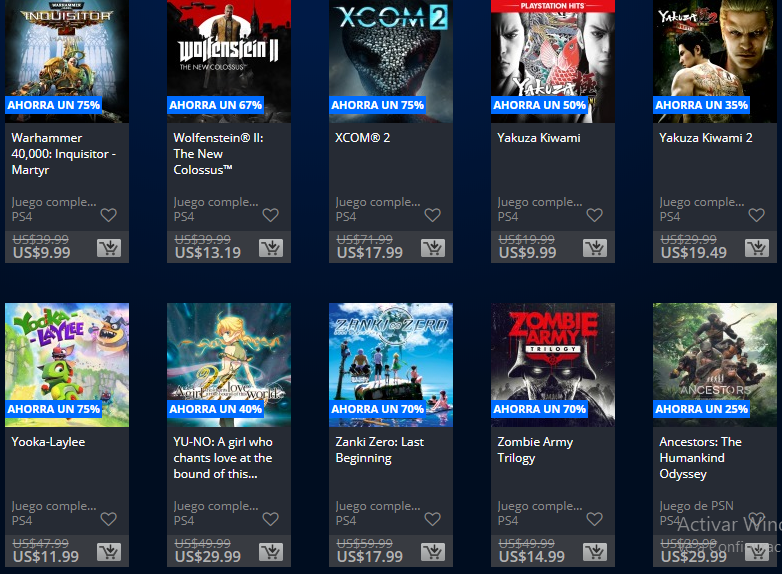Add XCOM 2 to shopping cart

(x=433, y=248)
